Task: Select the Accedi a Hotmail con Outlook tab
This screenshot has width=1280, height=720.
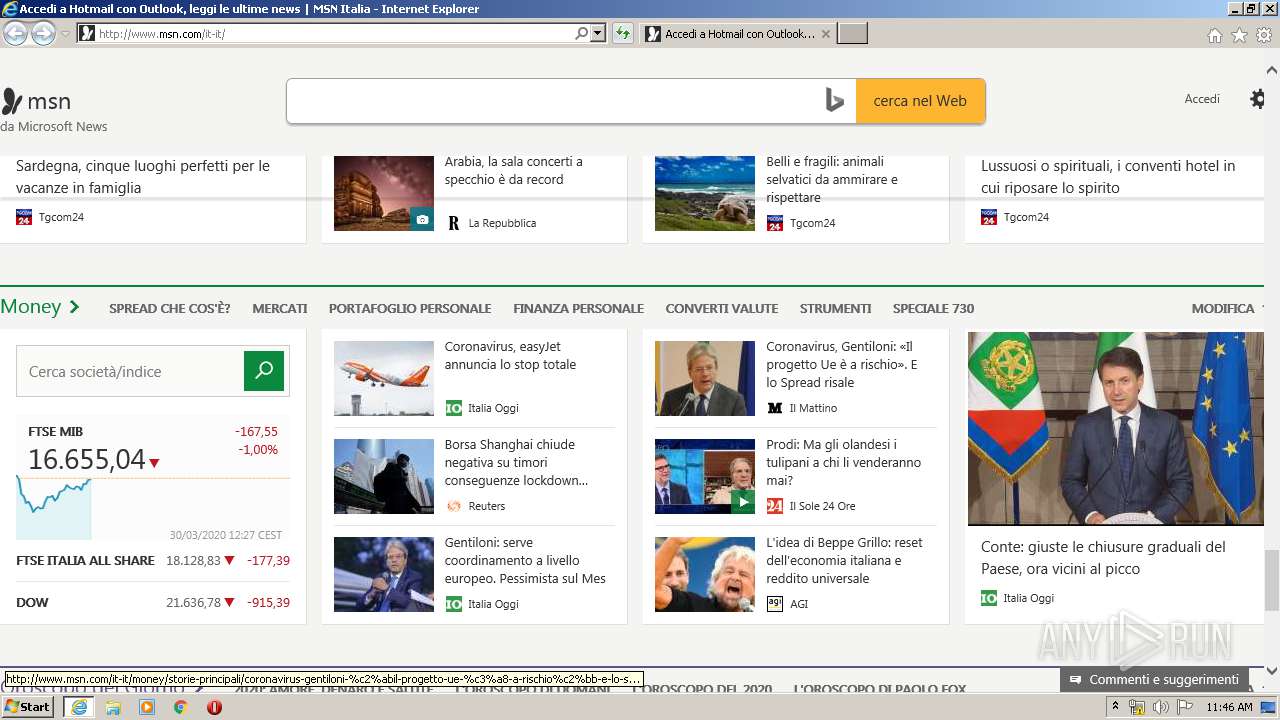Action: pos(738,34)
